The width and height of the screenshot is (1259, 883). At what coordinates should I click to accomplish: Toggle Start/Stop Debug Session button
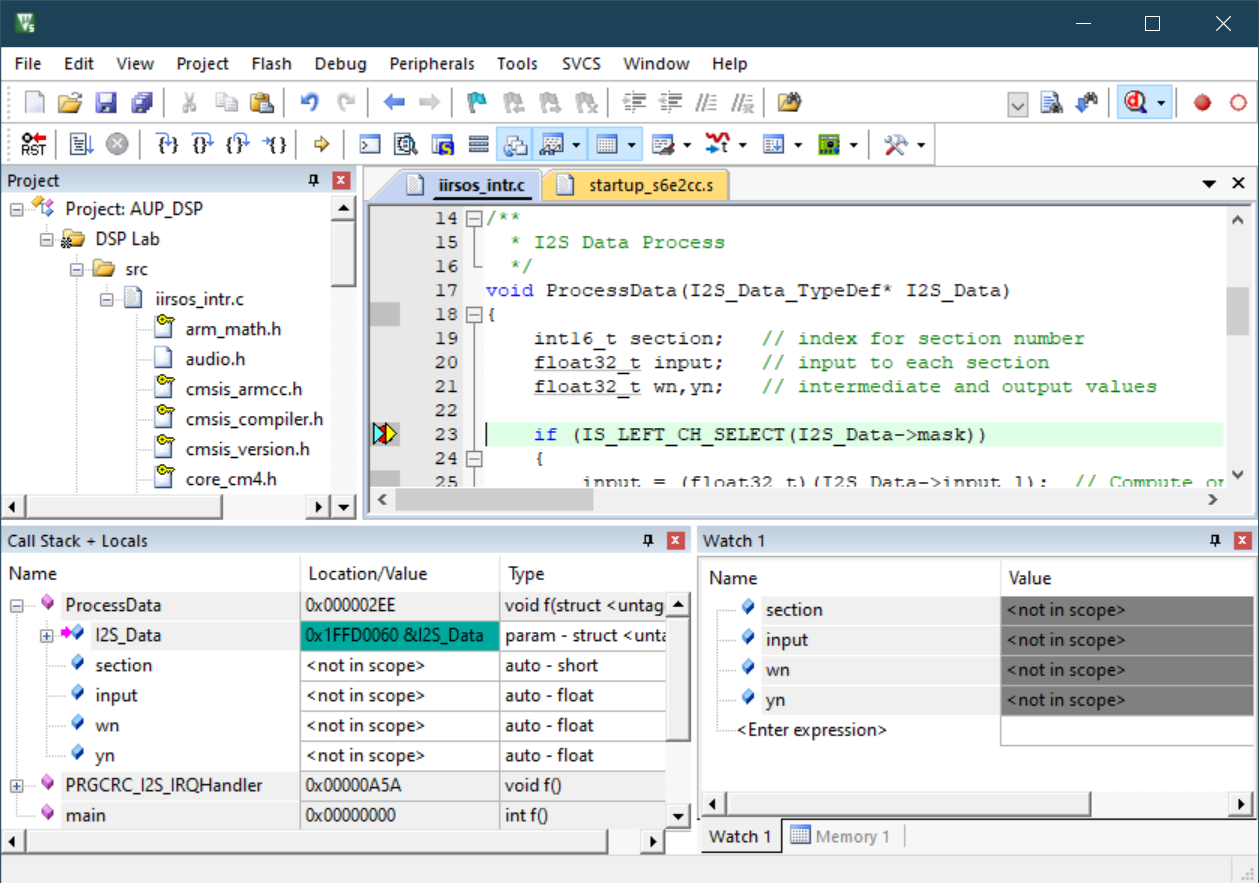[1135, 103]
